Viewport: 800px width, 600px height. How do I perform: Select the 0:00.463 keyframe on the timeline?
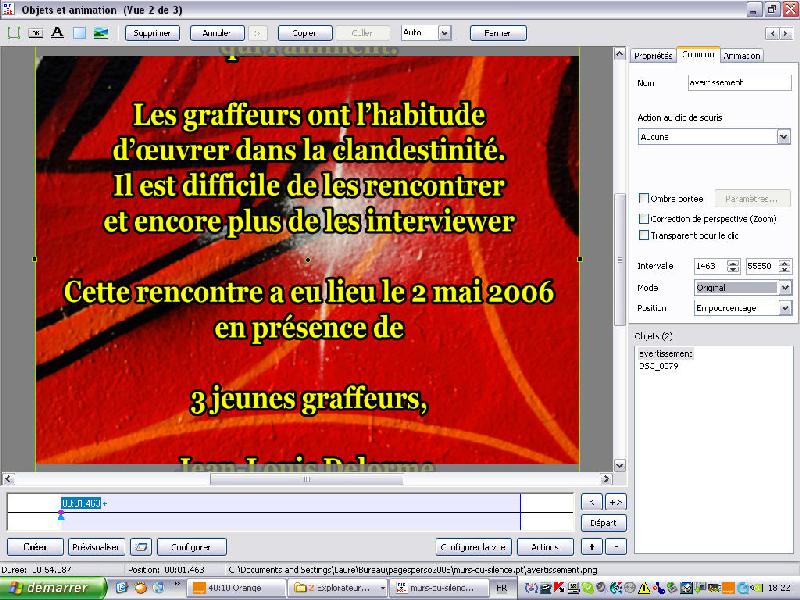tap(81, 504)
